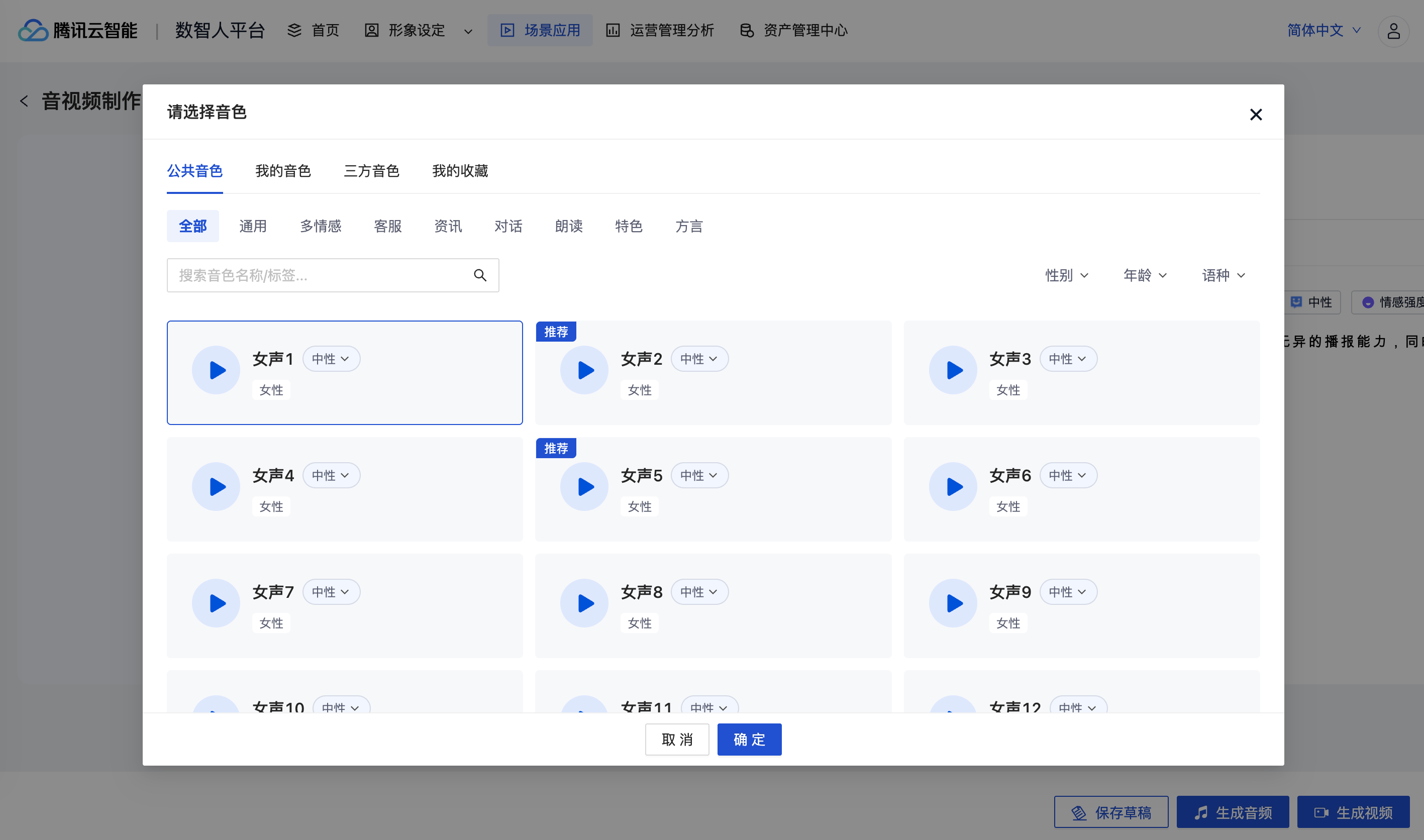Go back using the left arrow
Screen dimensions: 1424x840
24,101
